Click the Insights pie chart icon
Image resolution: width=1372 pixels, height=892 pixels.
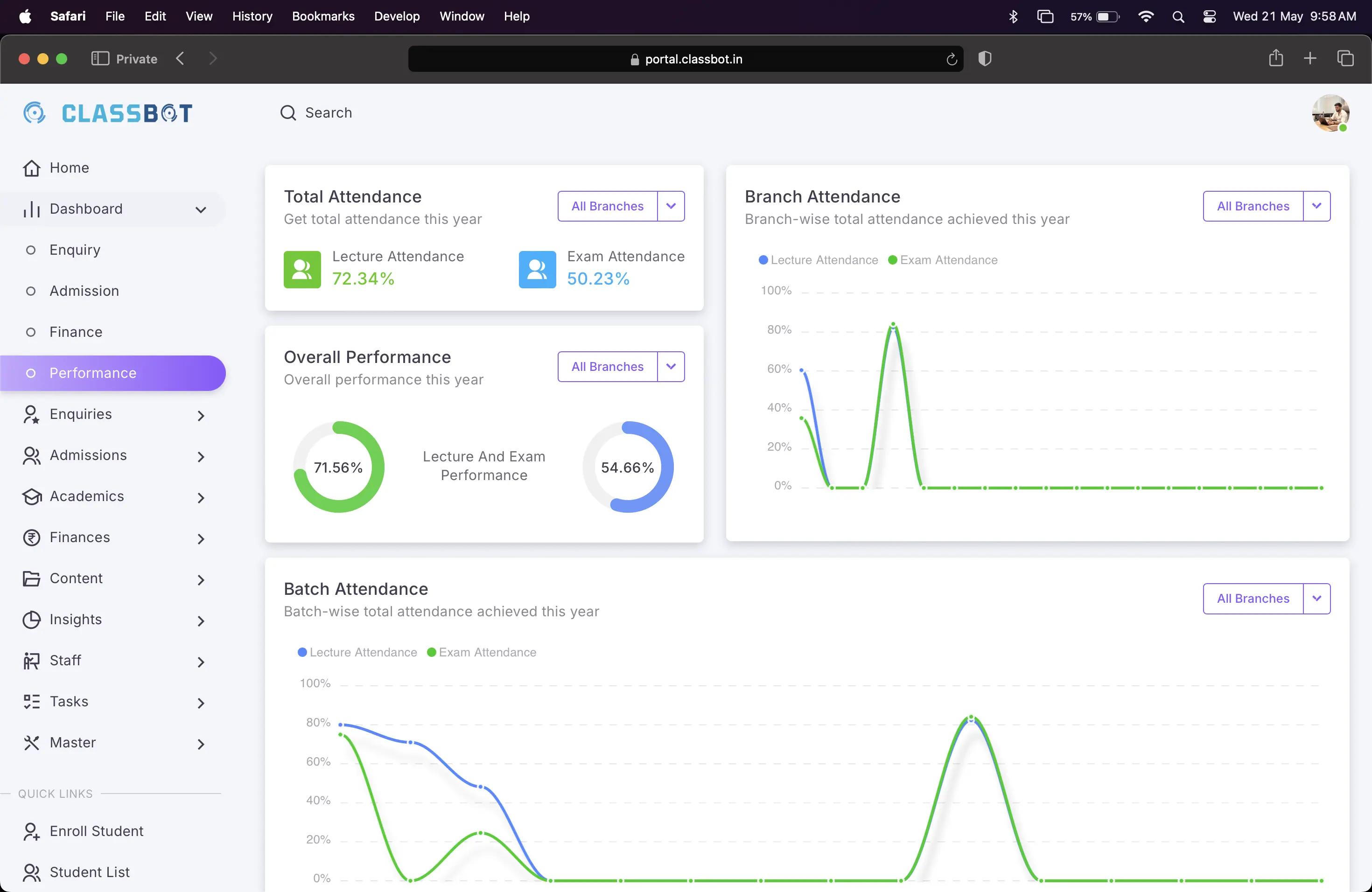pos(31,620)
